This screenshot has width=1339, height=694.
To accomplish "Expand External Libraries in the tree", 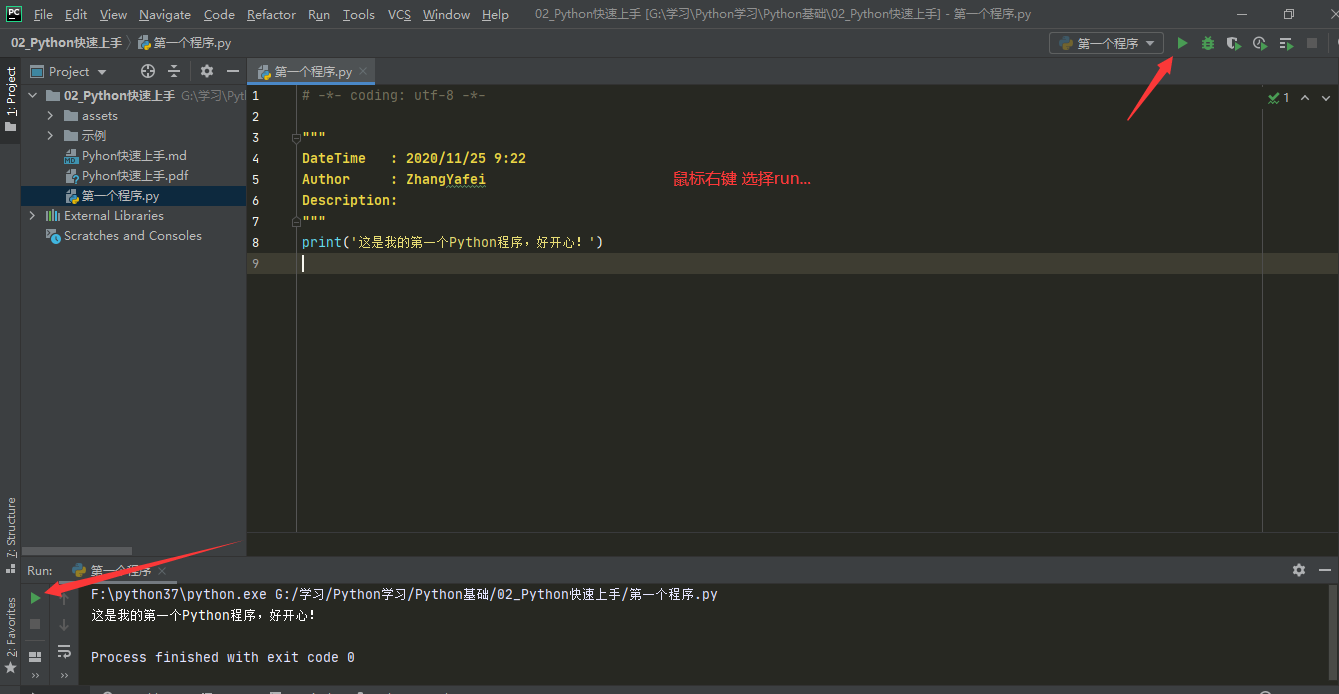I will pos(32,216).
